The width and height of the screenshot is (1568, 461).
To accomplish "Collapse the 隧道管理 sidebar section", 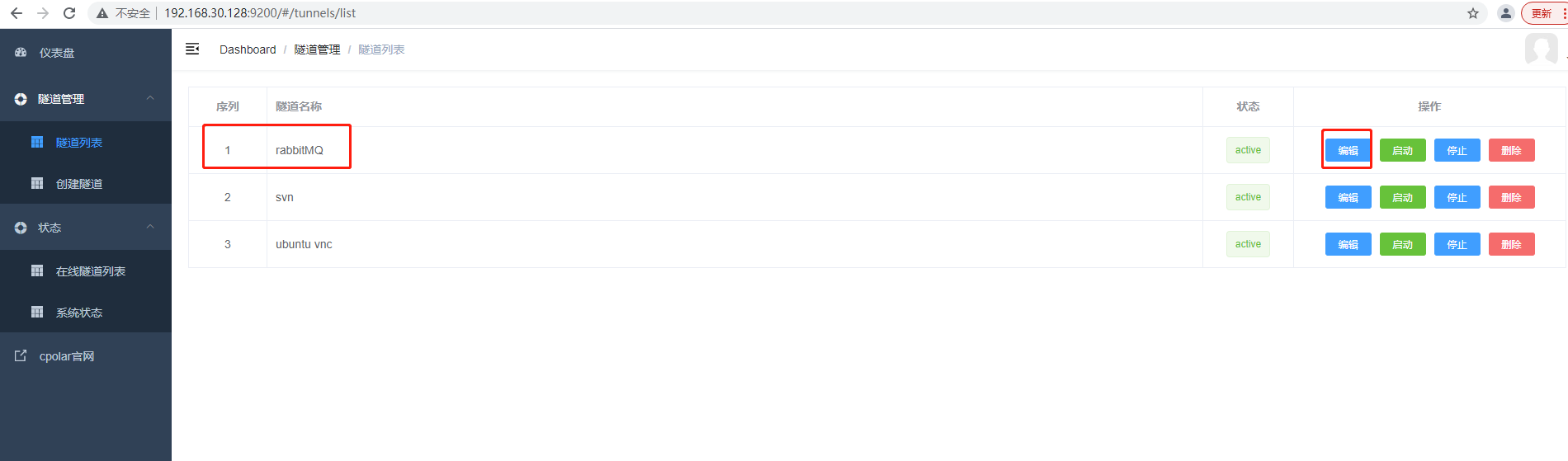I will click(150, 98).
